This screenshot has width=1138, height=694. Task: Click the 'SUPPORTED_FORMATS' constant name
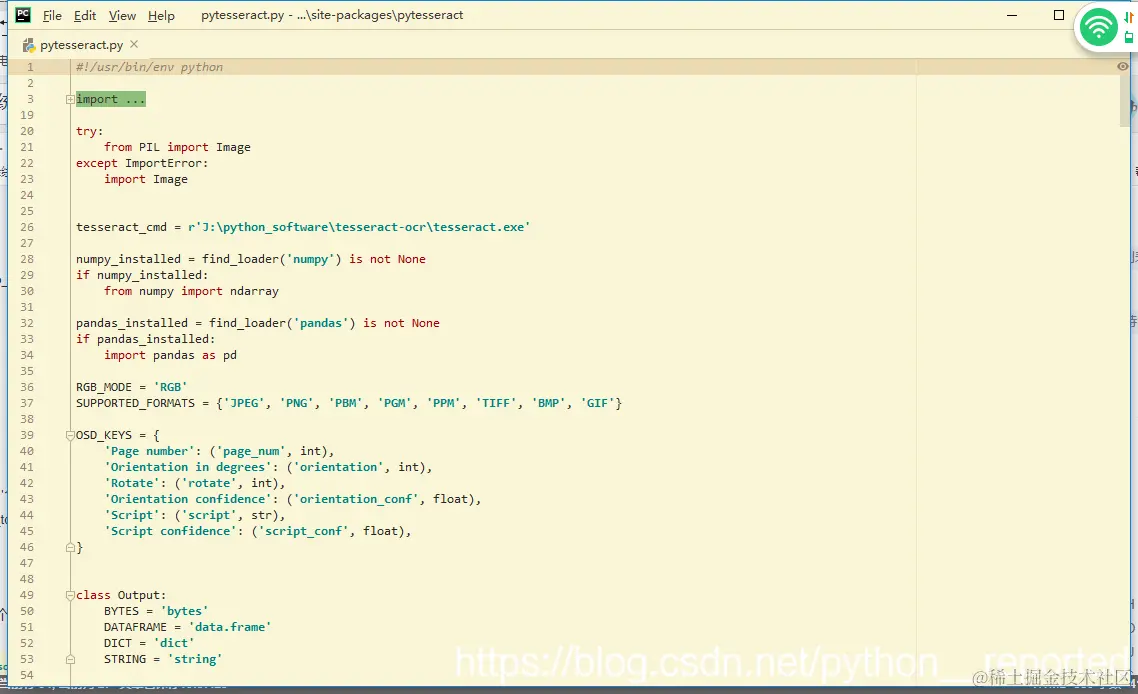pyautogui.click(x=136, y=403)
